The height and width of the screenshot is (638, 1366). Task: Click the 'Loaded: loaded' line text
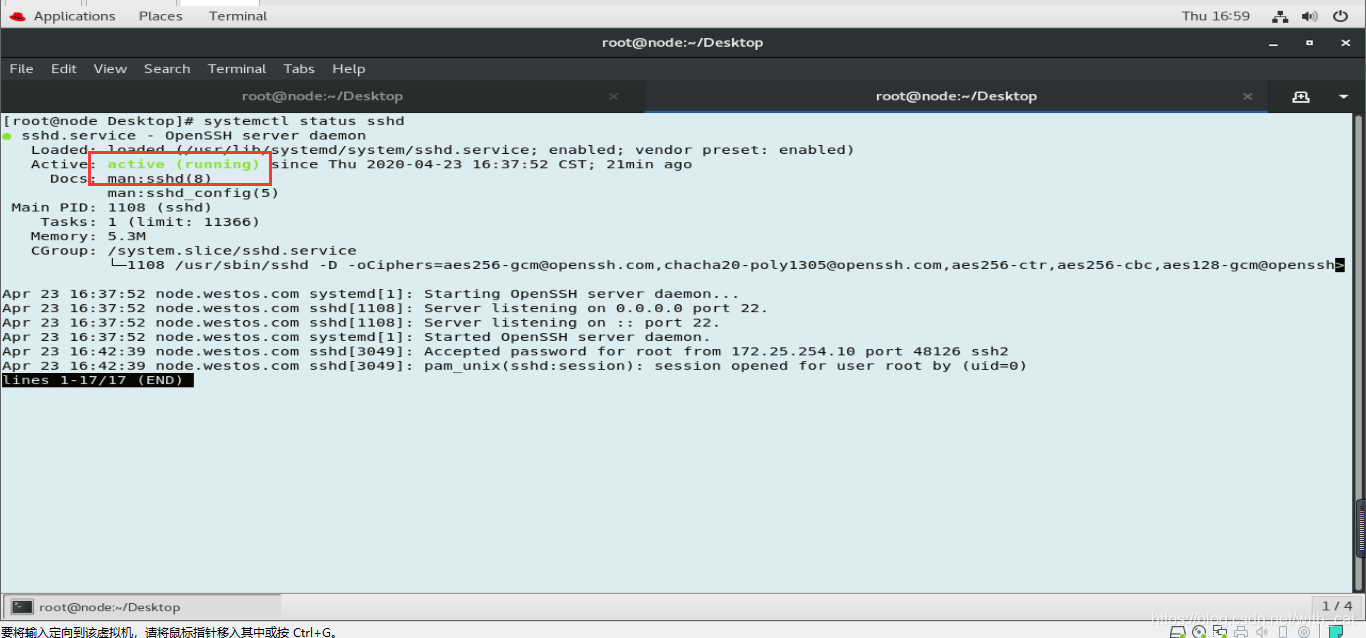click(x=442, y=150)
